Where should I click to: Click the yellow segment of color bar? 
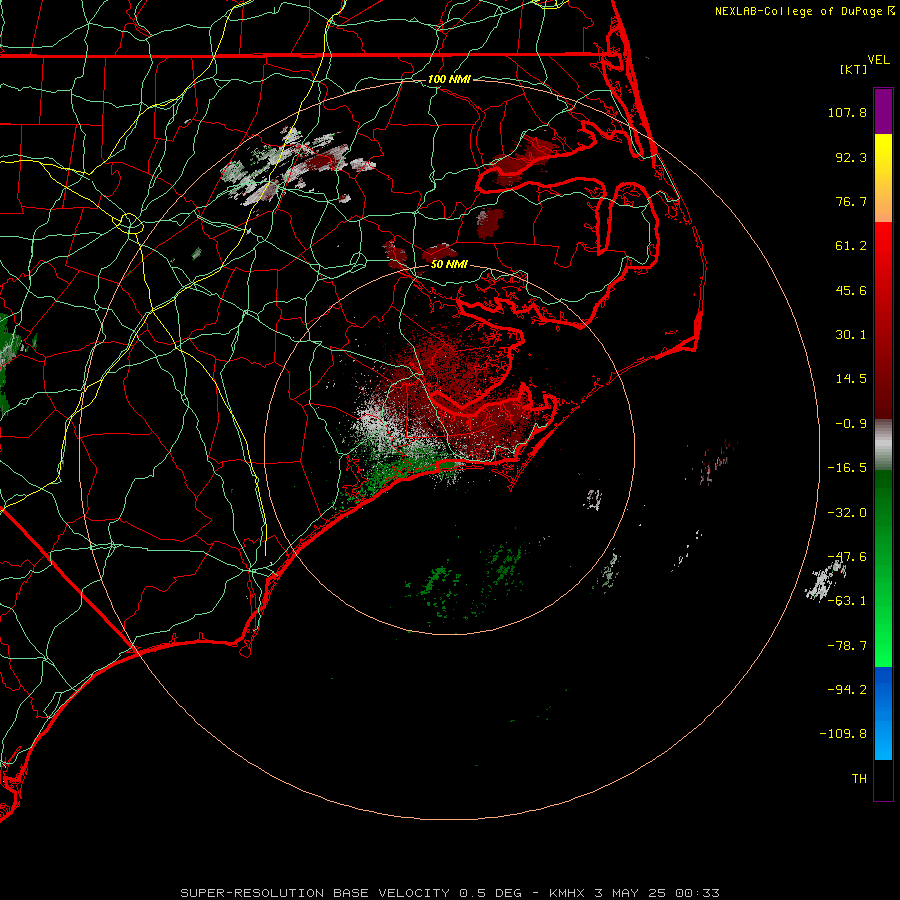(883, 178)
